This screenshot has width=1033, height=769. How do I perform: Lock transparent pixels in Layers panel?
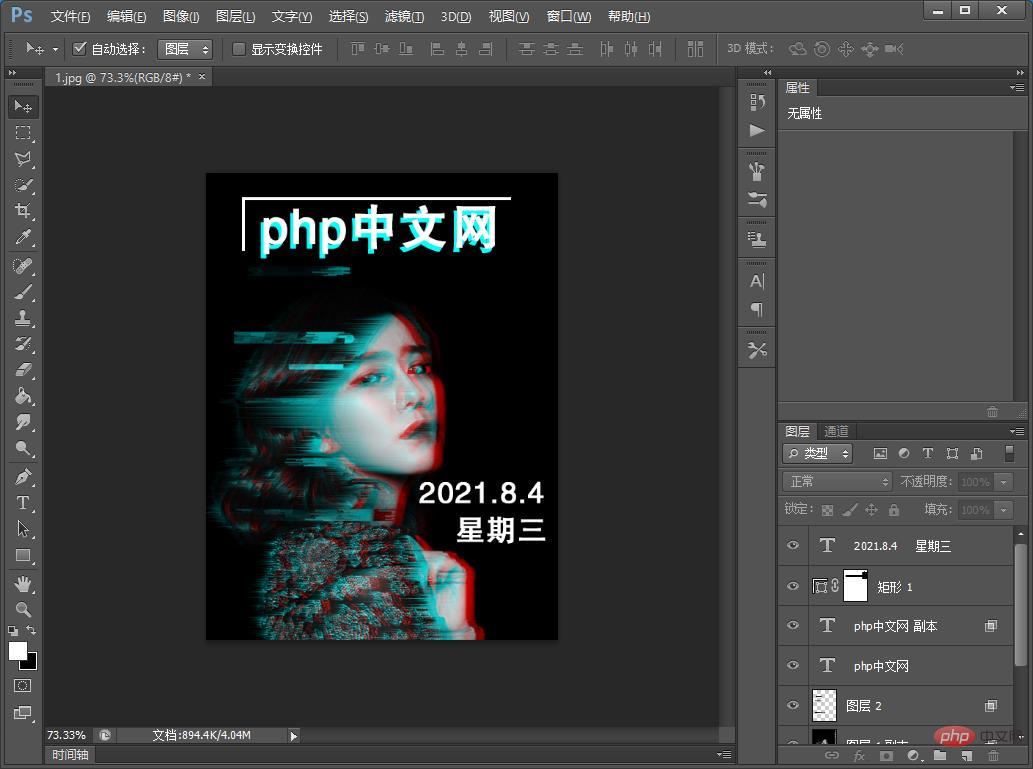click(827, 509)
